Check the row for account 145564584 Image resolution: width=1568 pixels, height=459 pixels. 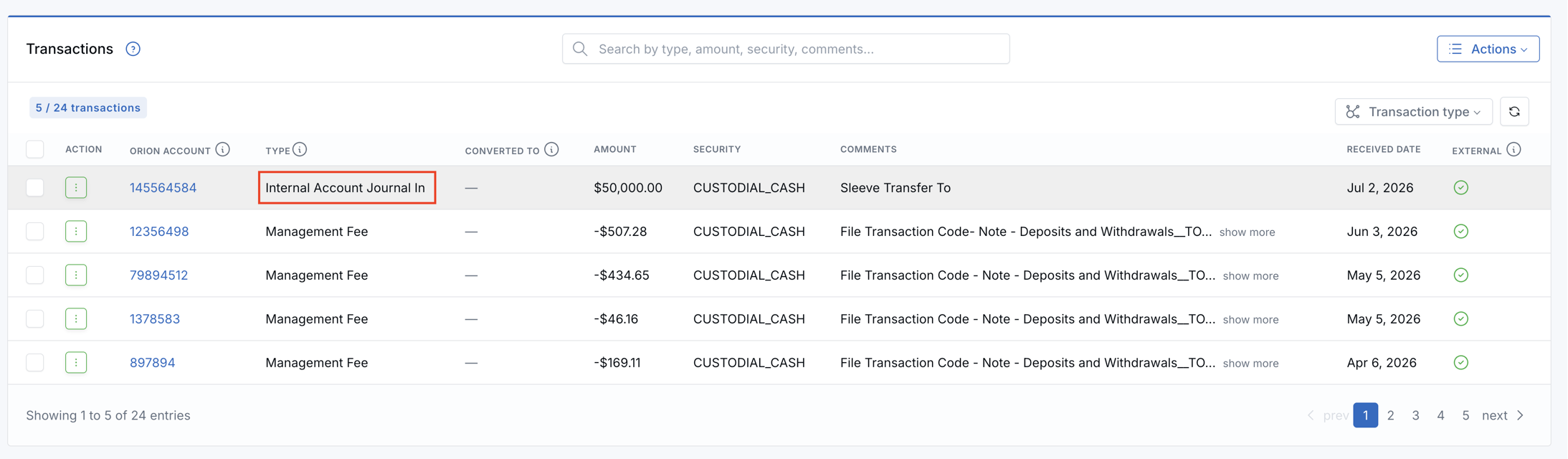pyautogui.click(x=35, y=188)
